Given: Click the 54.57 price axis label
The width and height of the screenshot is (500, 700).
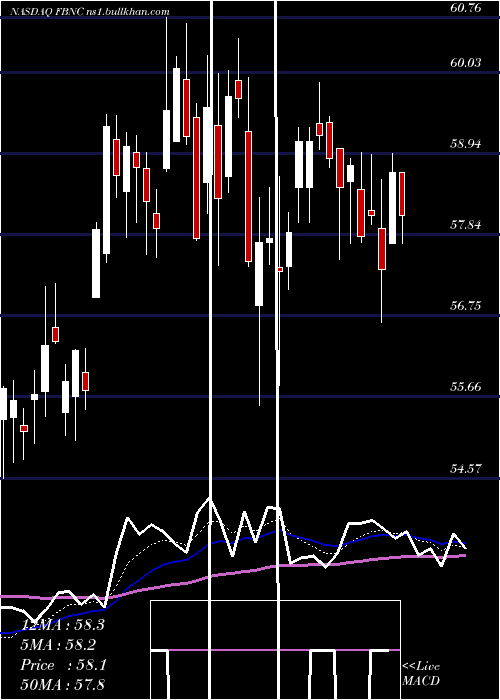Looking at the screenshot, I should 466,468.
